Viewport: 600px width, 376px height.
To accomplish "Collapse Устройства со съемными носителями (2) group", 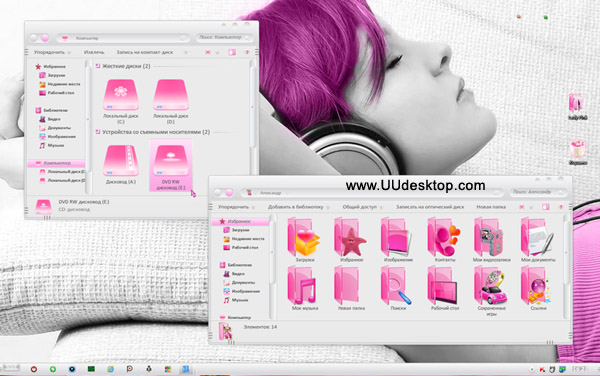I will tap(98, 132).
